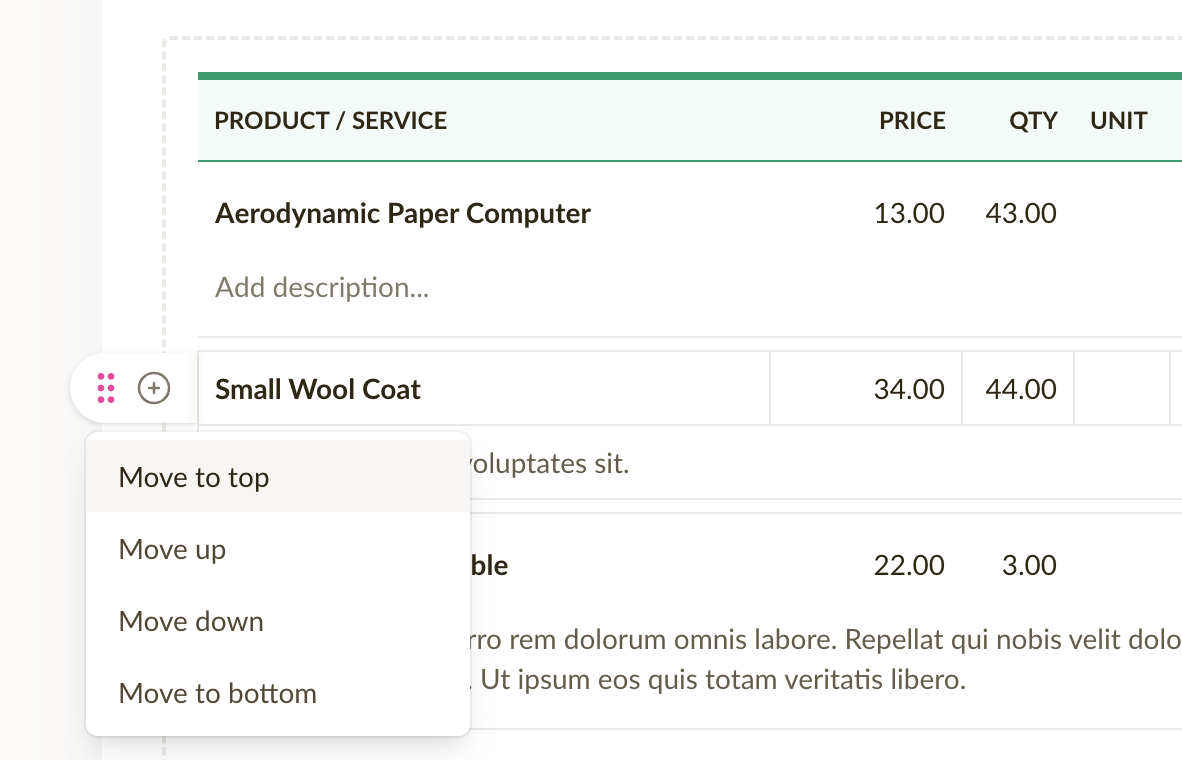The width and height of the screenshot is (1182, 760).
Task: Click the empty unit cell of Small Wool Coat
Action: click(1122, 389)
